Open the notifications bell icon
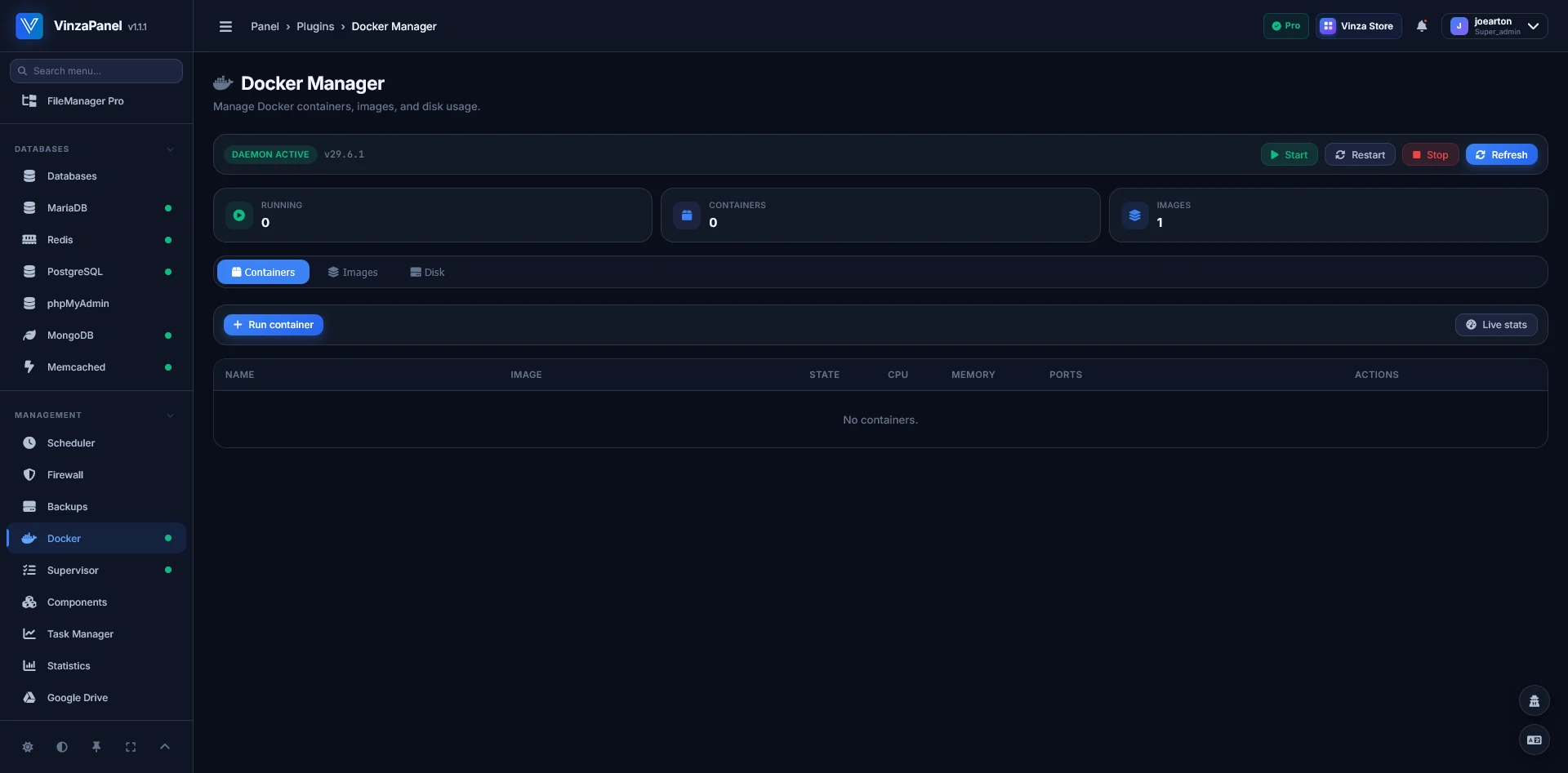The width and height of the screenshot is (1568, 773). coord(1422,26)
